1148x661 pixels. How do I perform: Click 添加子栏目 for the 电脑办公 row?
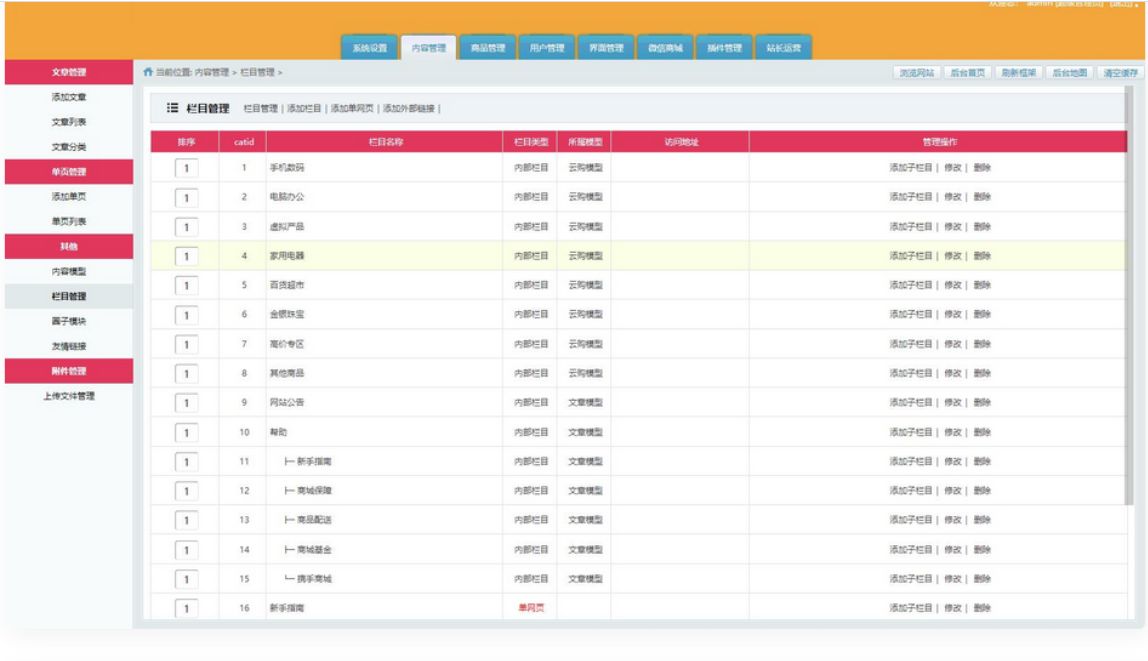tap(911, 197)
